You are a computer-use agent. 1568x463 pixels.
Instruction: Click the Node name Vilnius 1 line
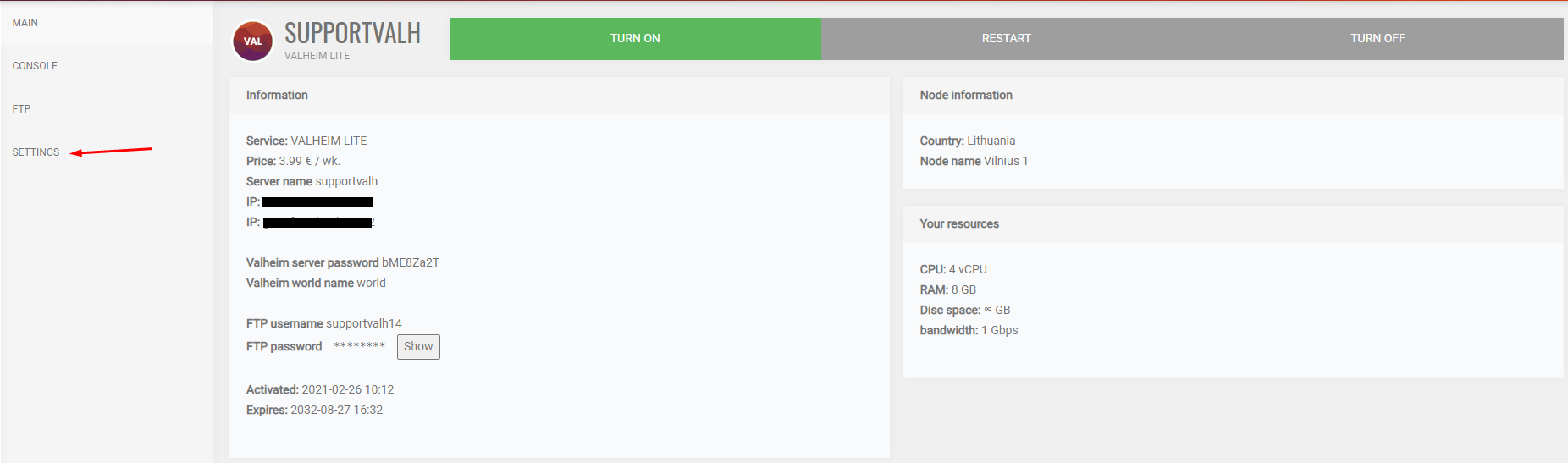coord(974,161)
